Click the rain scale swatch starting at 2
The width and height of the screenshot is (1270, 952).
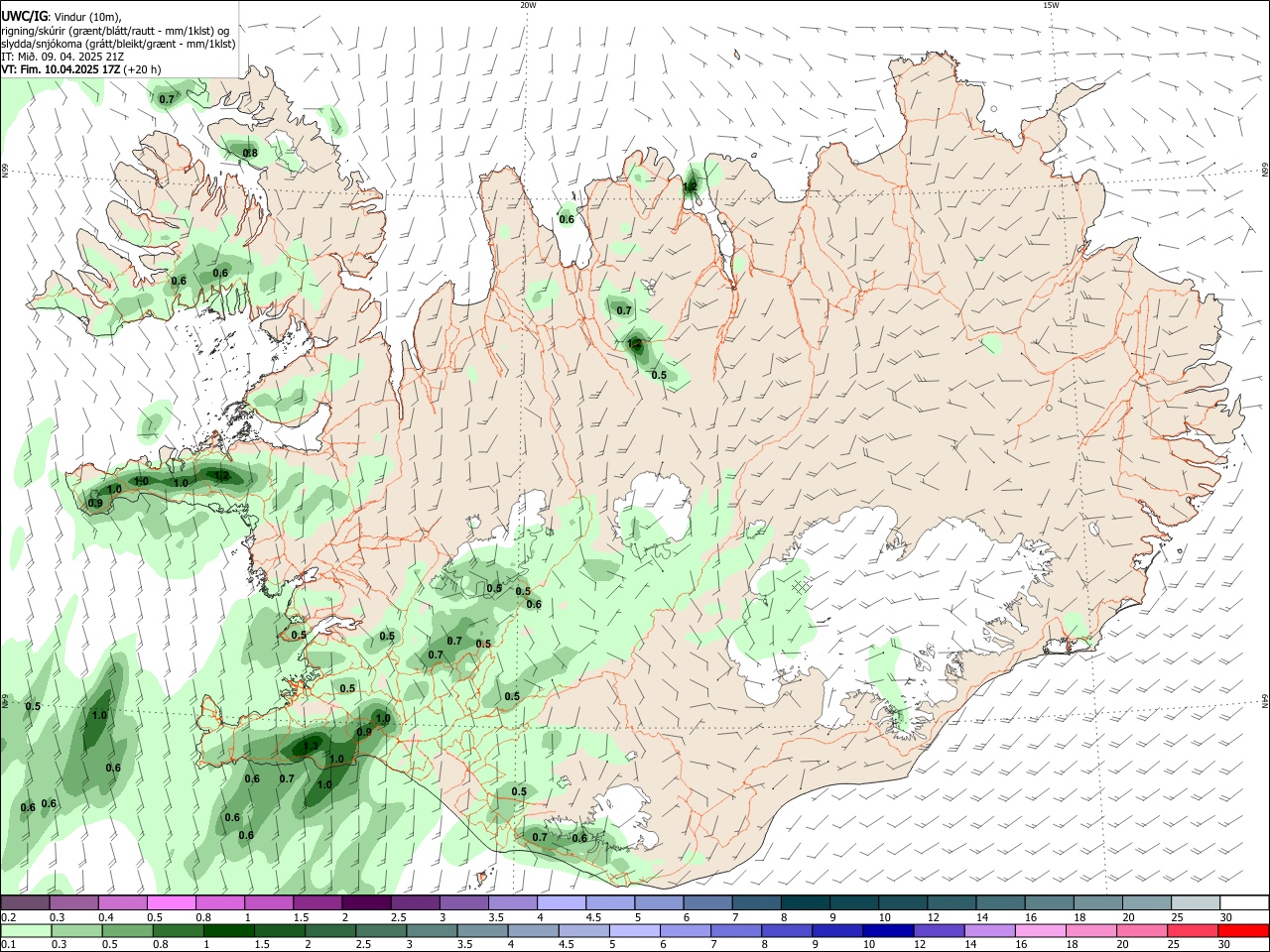[x=330, y=930]
